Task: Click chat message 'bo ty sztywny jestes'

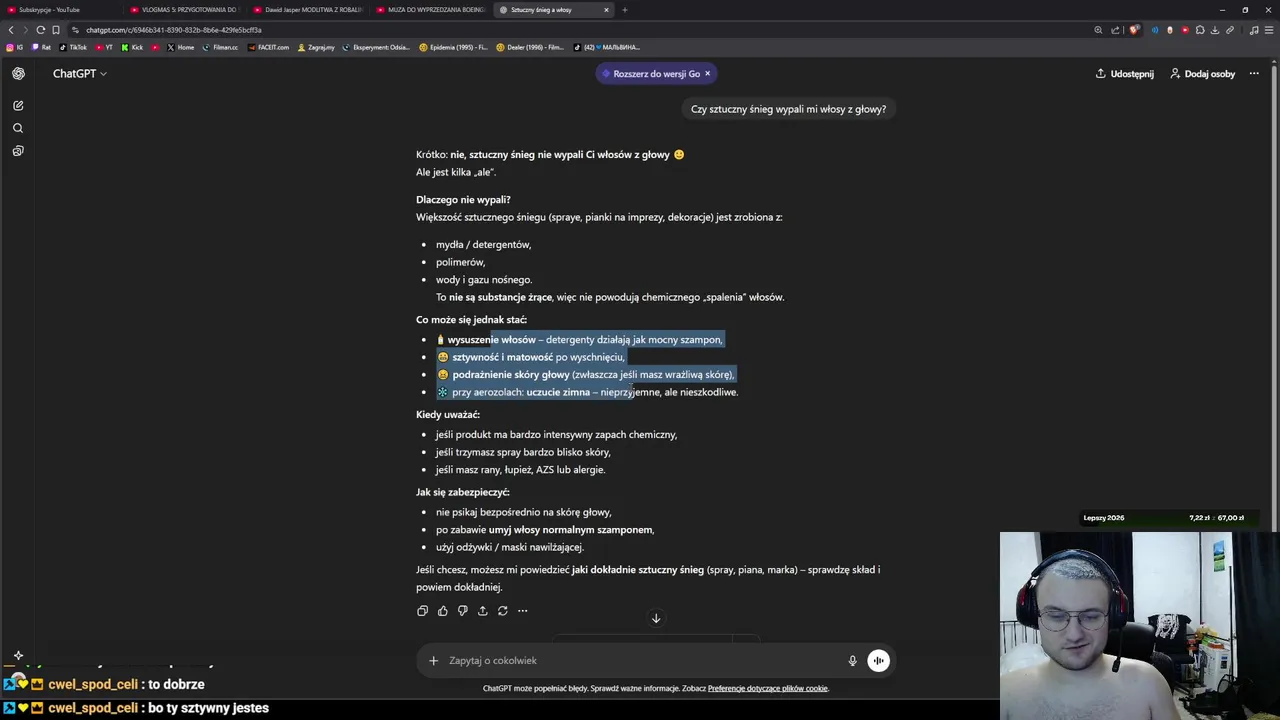Action: (208, 708)
